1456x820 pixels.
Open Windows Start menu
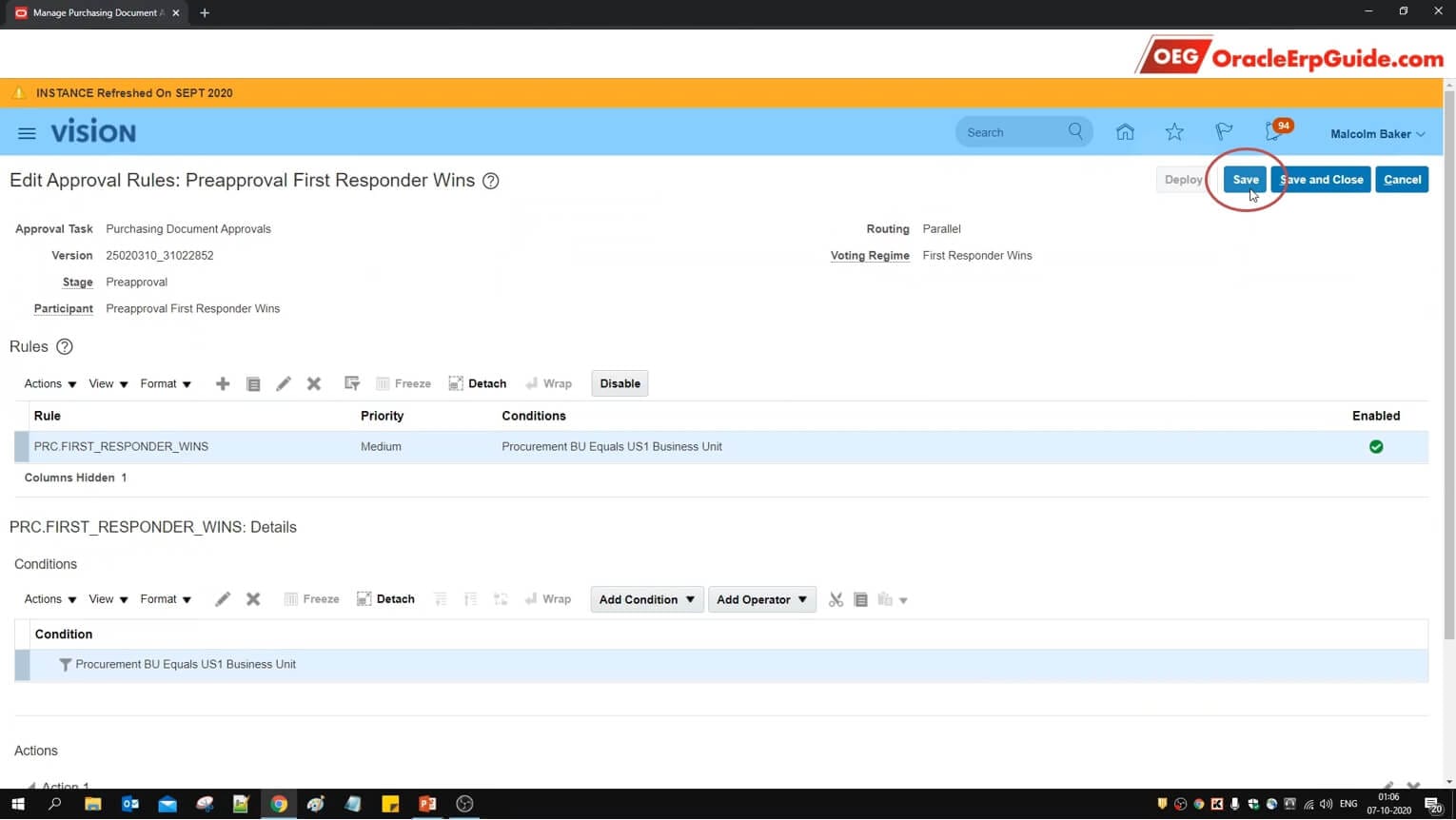click(x=17, y=804)
